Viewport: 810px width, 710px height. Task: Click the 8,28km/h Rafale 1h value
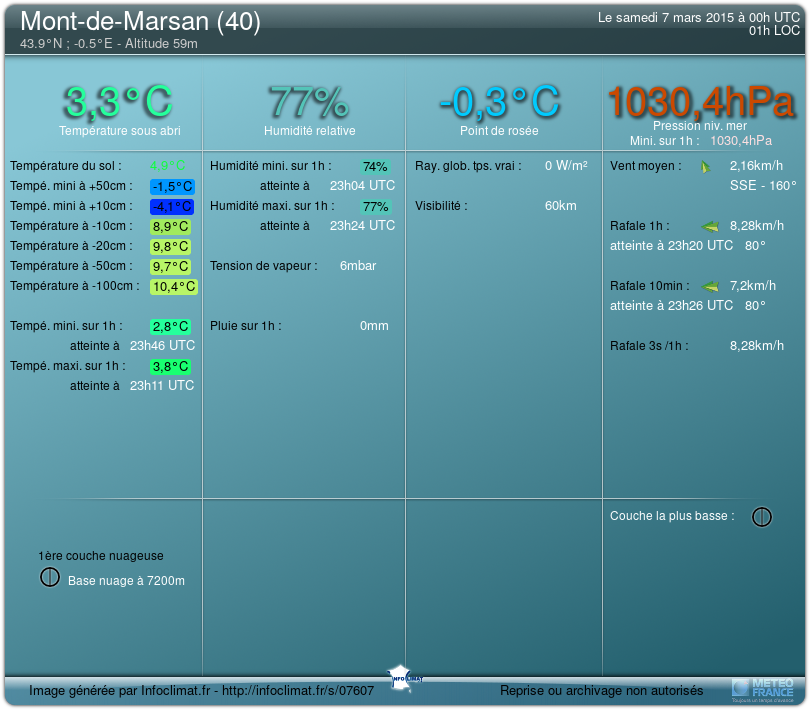pos(757,226)
